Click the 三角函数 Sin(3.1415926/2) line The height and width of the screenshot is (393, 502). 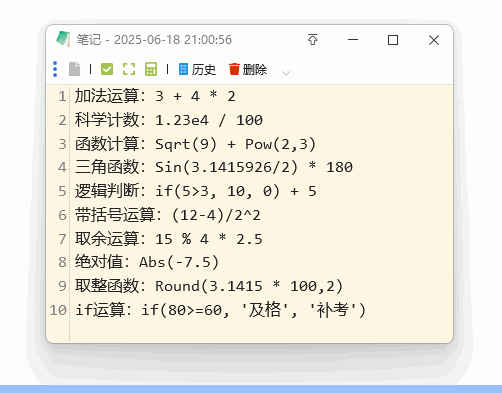[214, 167]
